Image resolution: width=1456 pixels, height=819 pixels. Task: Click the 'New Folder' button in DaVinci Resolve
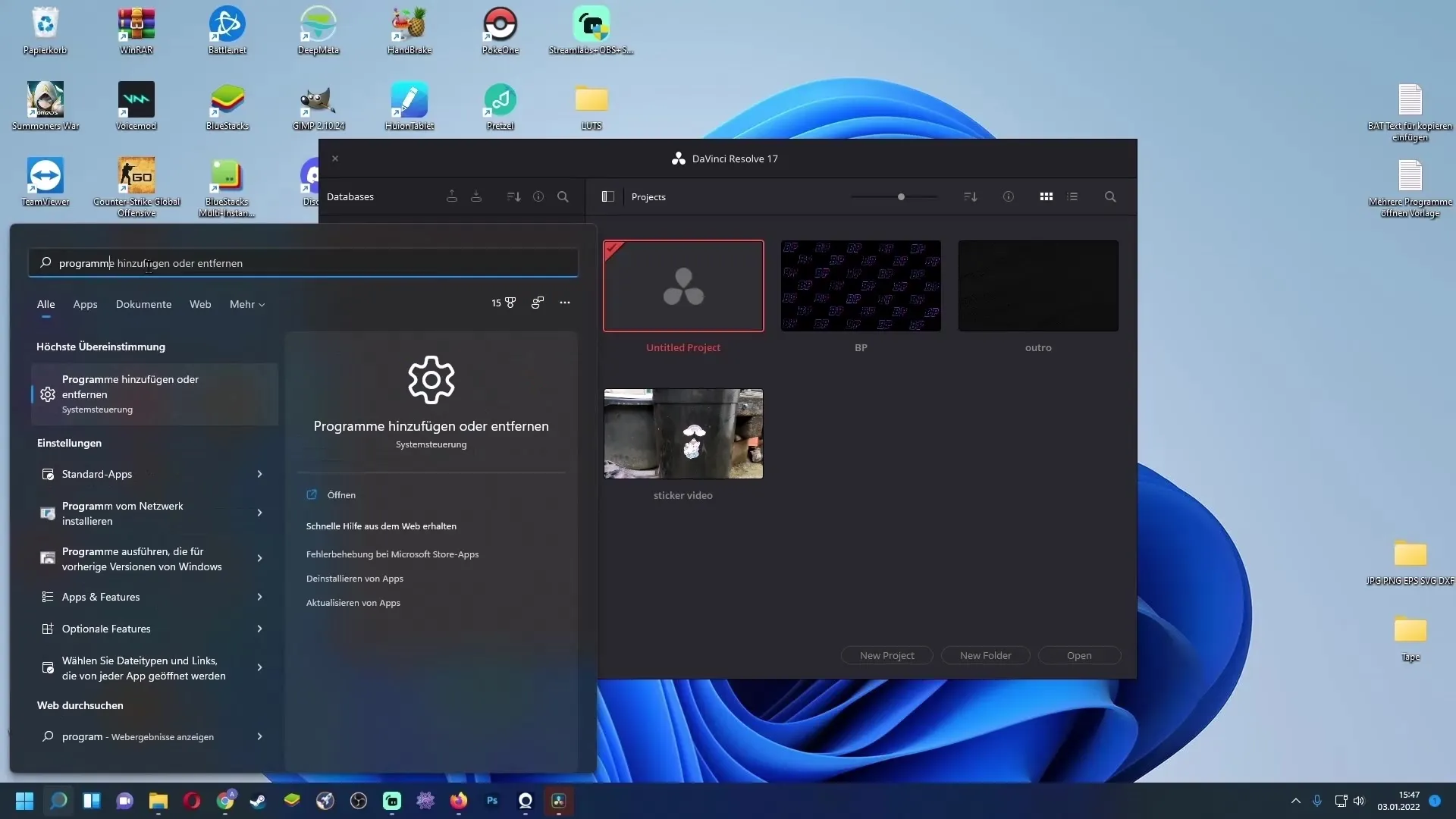tap(985, 655)
